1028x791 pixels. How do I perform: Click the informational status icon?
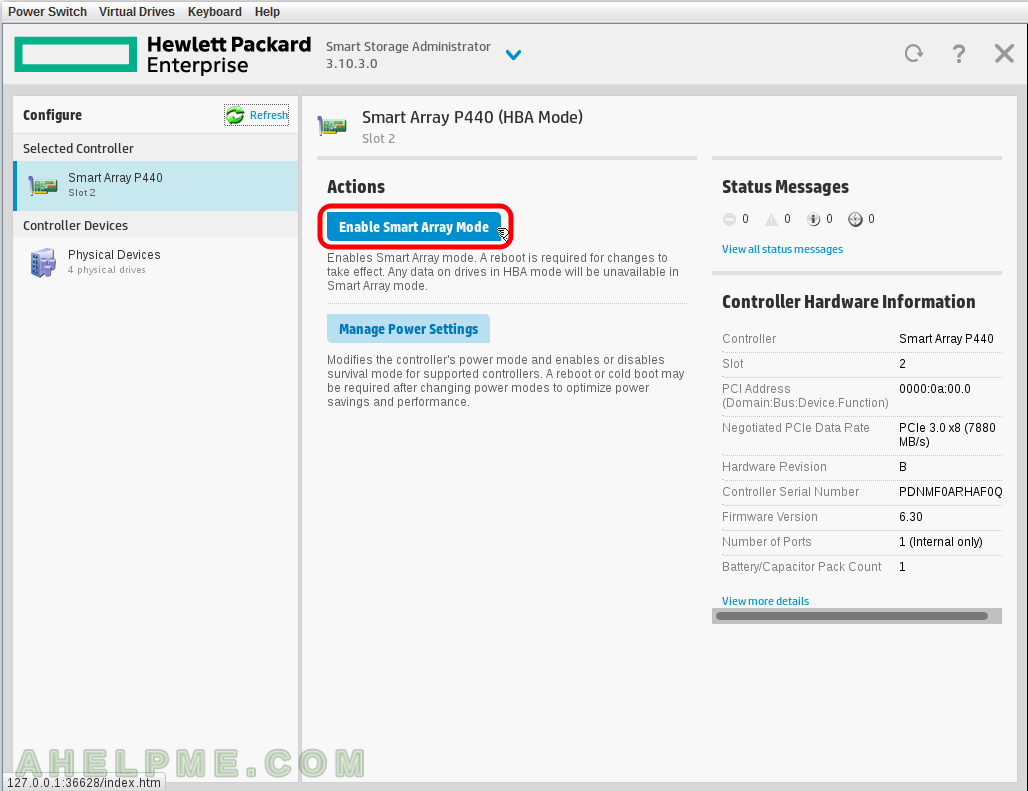point(813,220)
